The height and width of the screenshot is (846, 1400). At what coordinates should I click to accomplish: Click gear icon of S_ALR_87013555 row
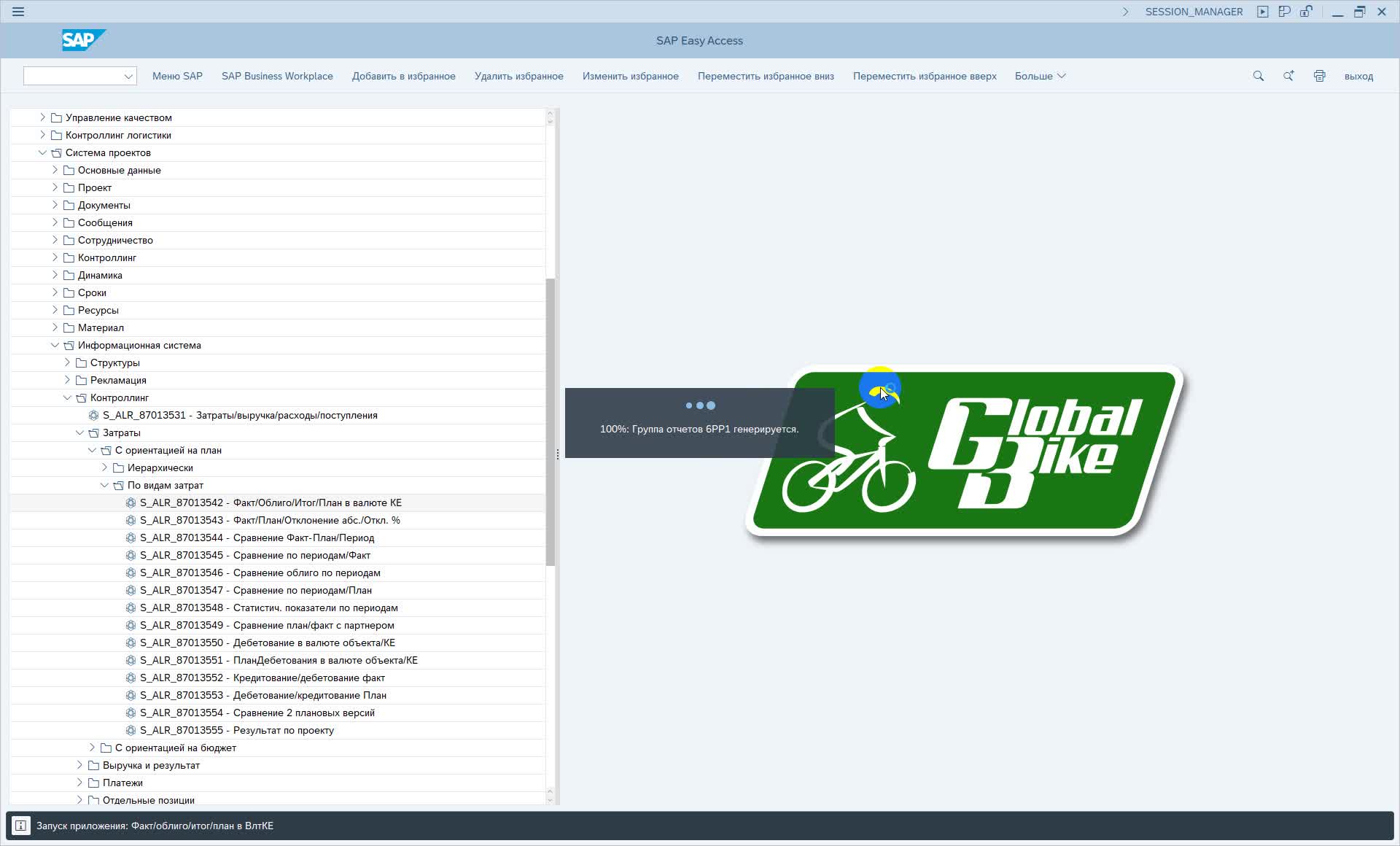click(x=131, y=730)
